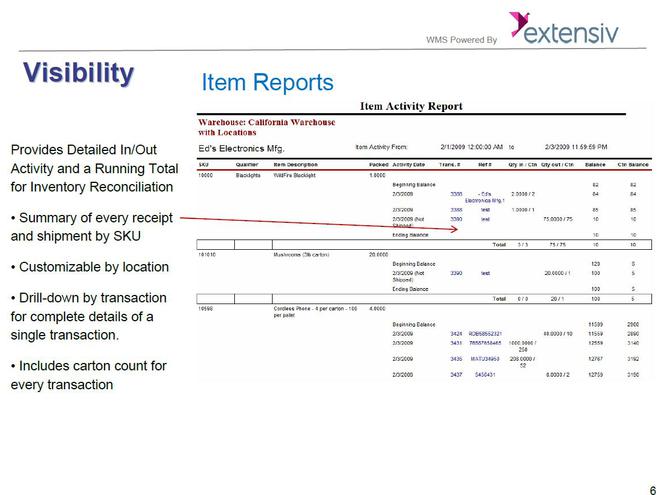Click the 'Trans. #' column header

449,165
